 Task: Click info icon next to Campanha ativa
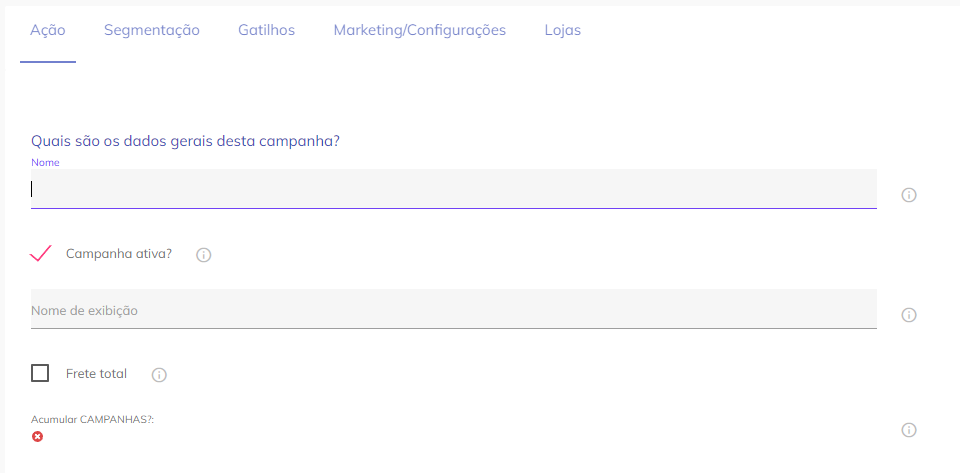(203, 255)
